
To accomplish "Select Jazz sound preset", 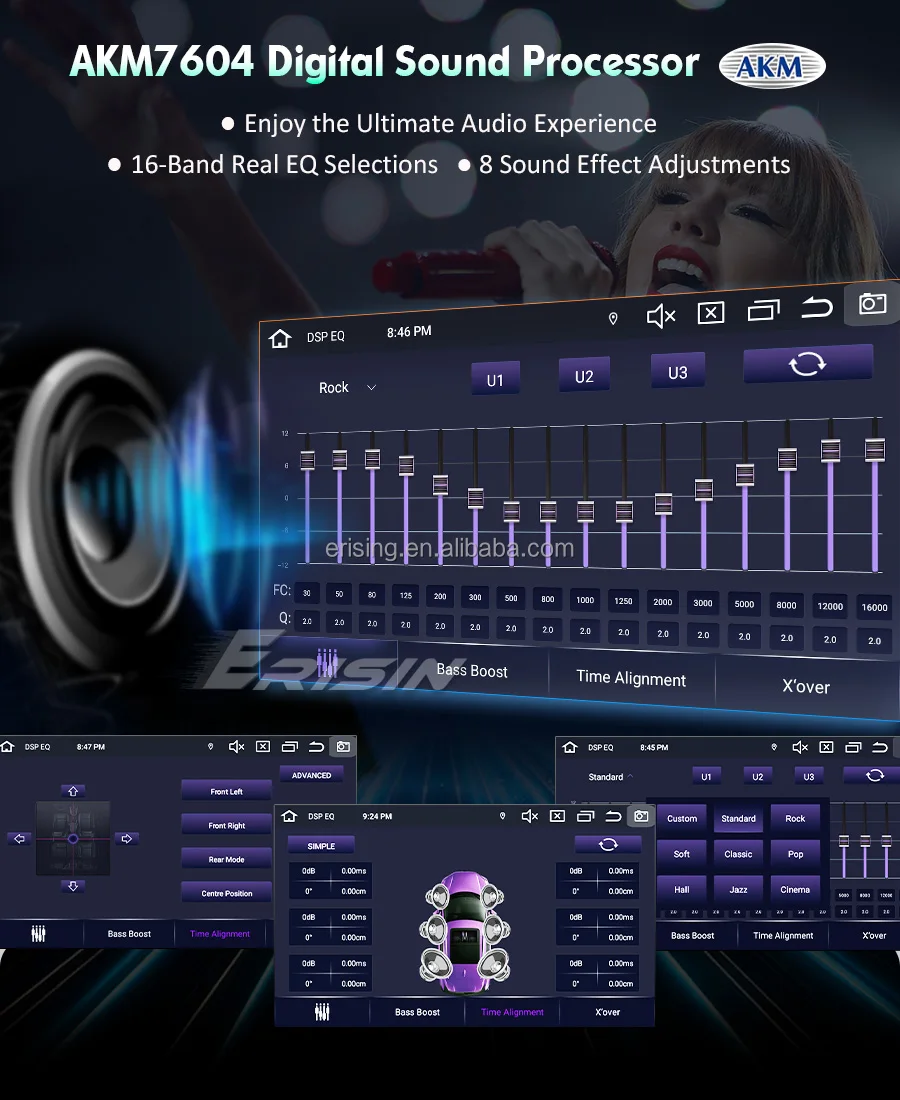I will click(x=738, y=890).
